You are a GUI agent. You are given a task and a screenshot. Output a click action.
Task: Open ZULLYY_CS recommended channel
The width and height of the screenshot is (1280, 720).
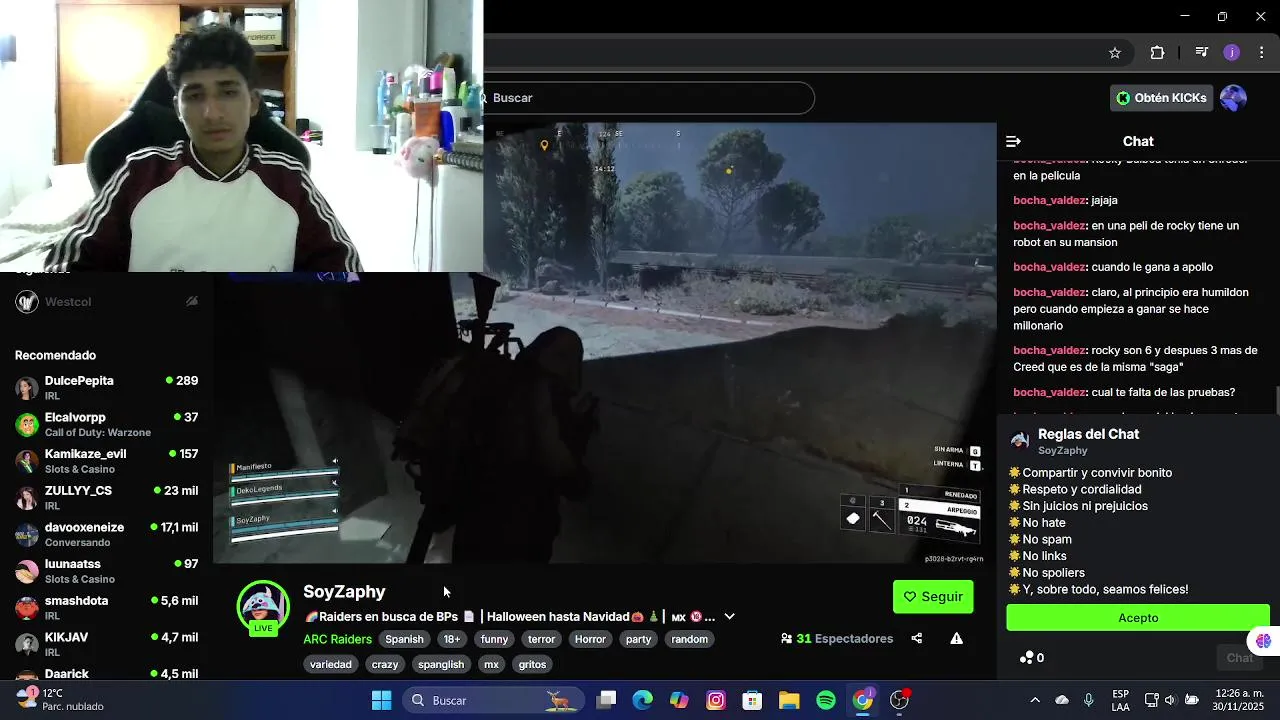(x=106, y=498)
